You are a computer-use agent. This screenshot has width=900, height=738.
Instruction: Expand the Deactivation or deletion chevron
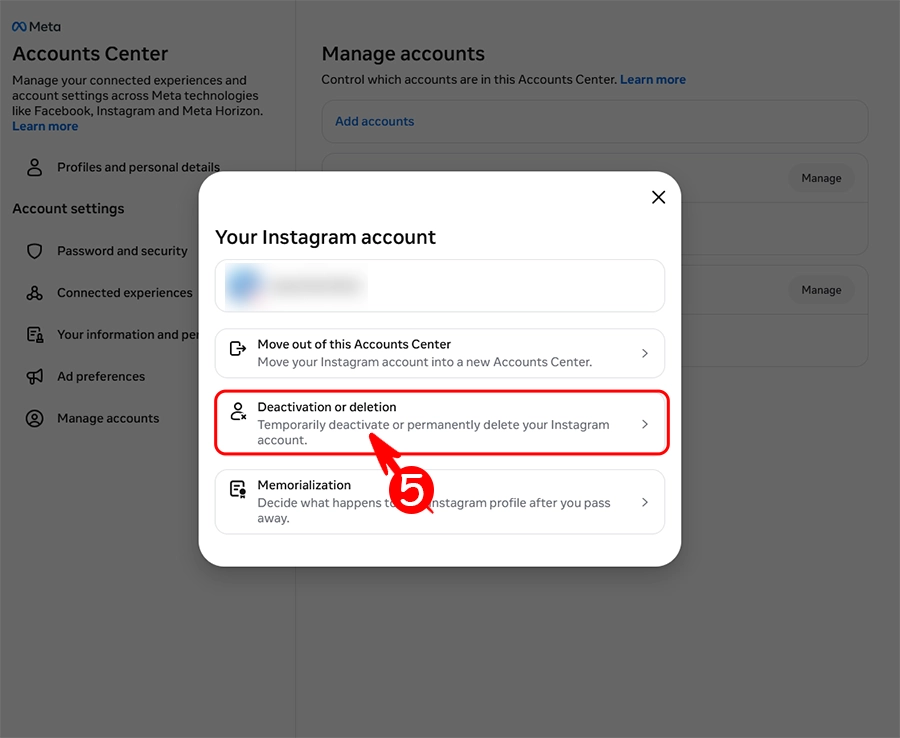pyautogui.click(x=645, y=424)
